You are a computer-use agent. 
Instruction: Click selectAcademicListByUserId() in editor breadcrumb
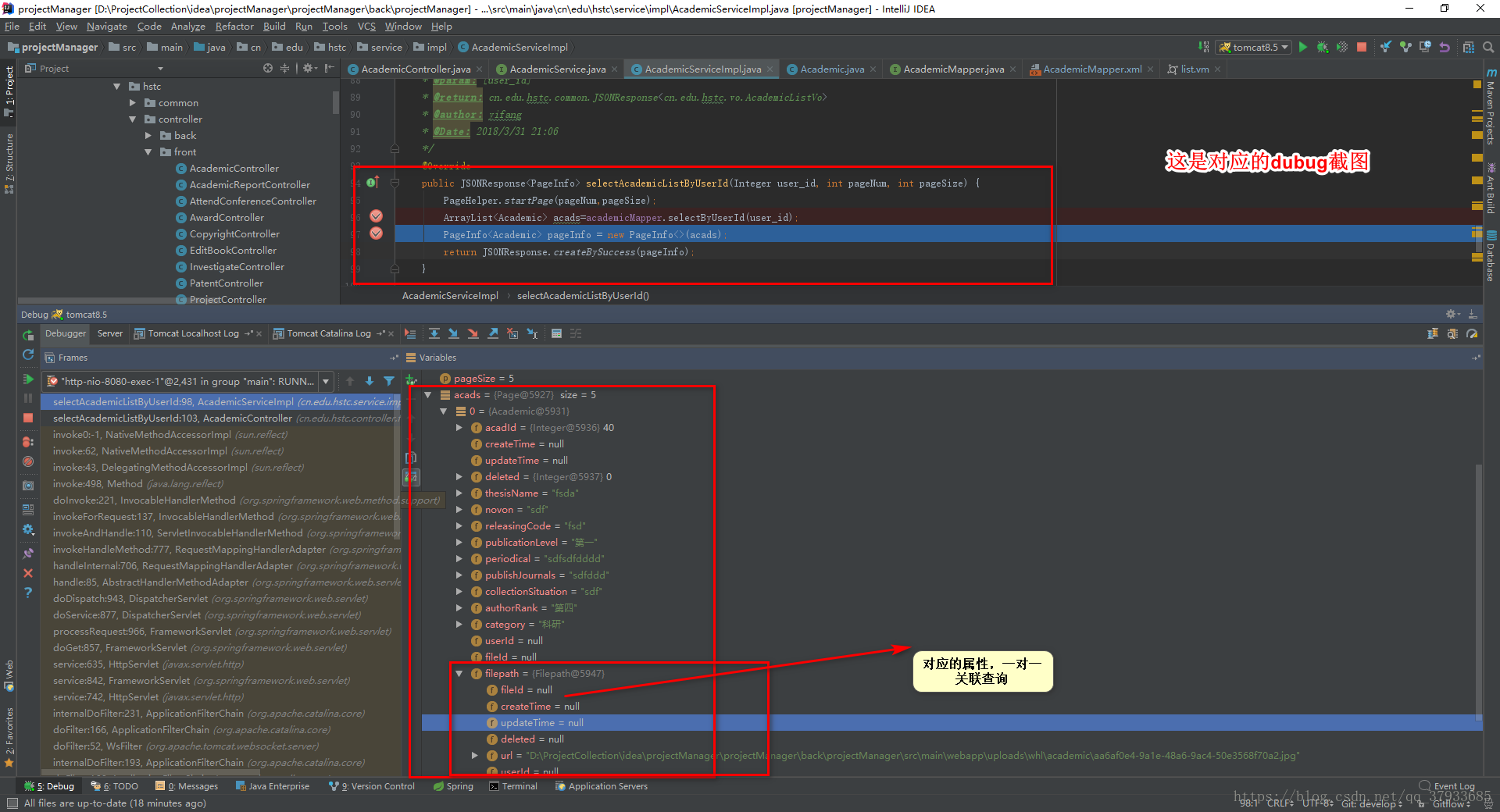tap(583, 296)
